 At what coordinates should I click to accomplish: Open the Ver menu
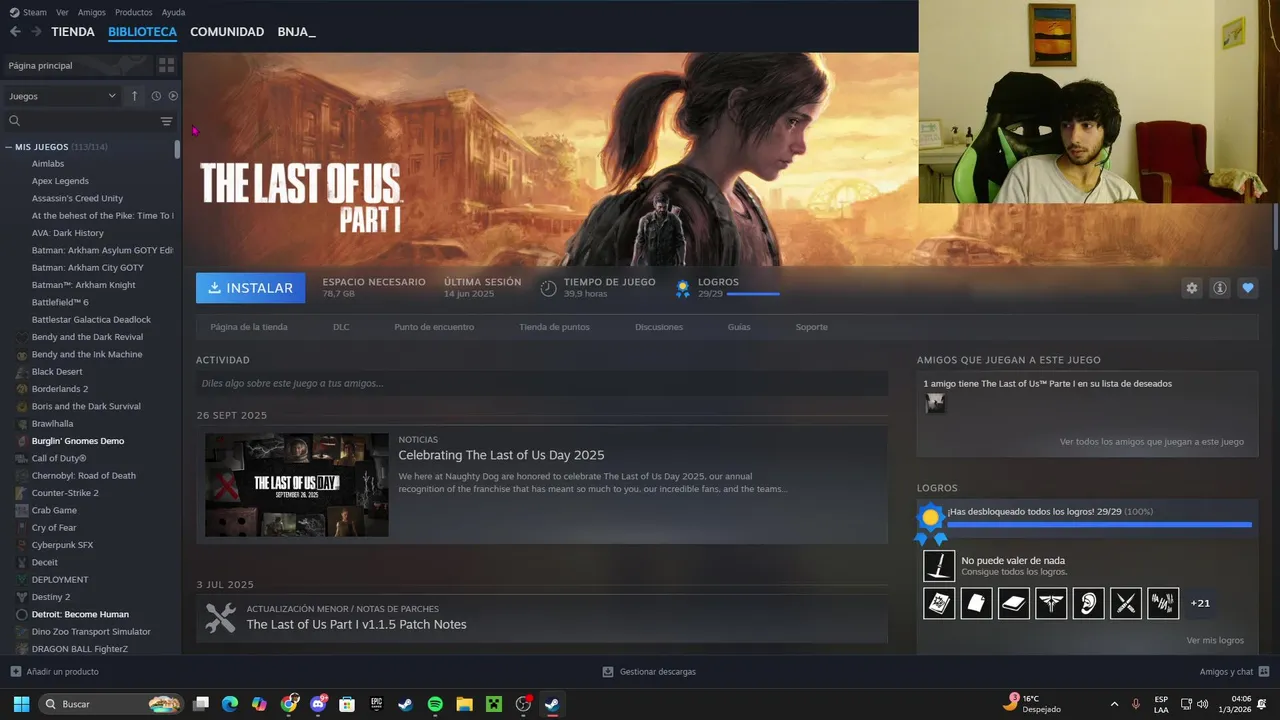[62, 12]
